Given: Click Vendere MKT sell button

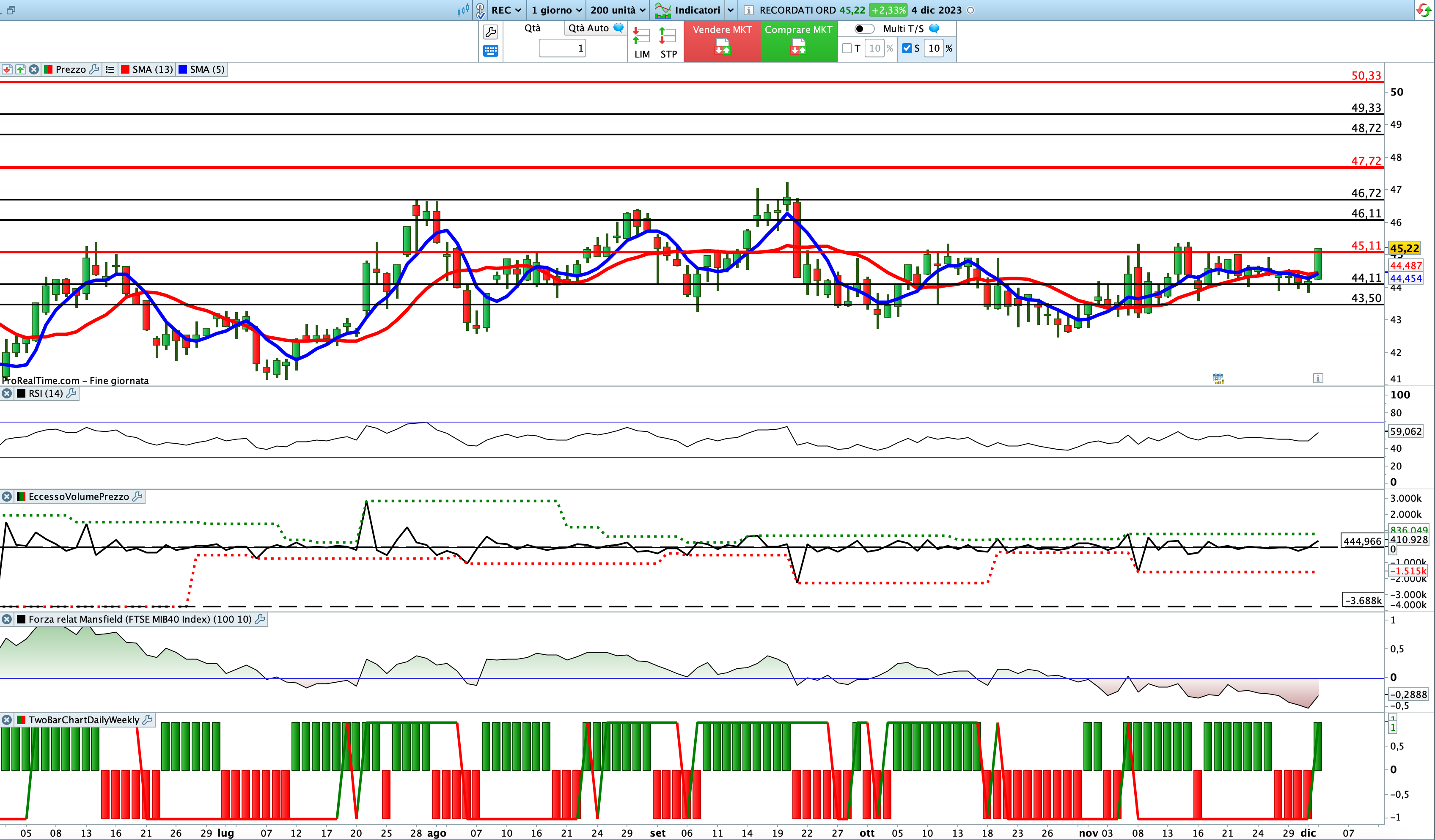Looking at the screenshot, I should pos(722,41).
